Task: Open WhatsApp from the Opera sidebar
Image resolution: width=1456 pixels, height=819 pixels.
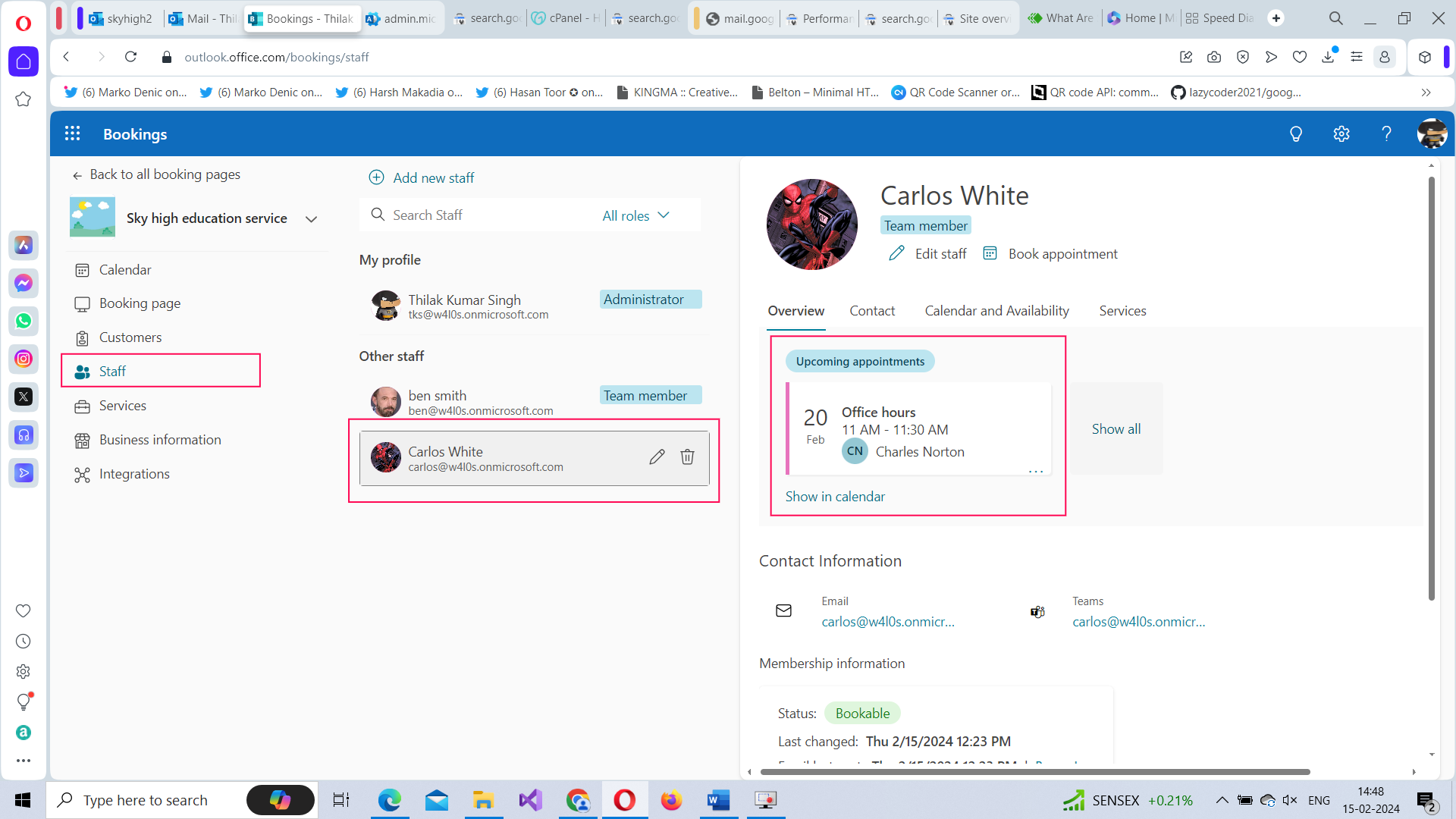Action: coord(24,321)
